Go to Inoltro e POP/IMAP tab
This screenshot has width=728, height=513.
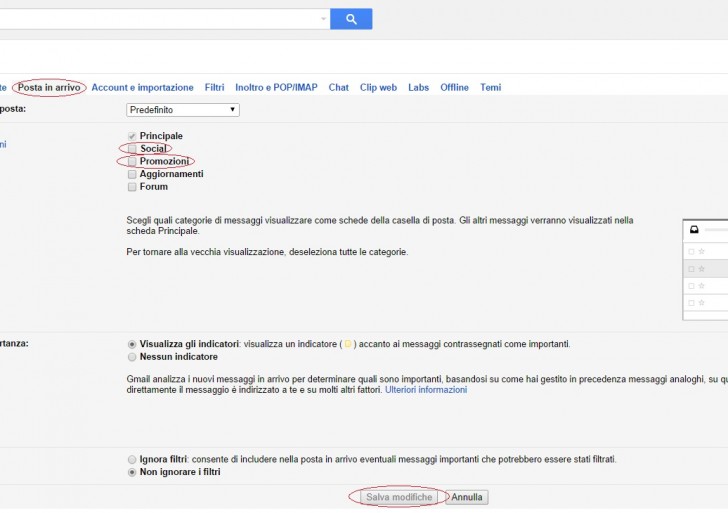click(276, 87)
